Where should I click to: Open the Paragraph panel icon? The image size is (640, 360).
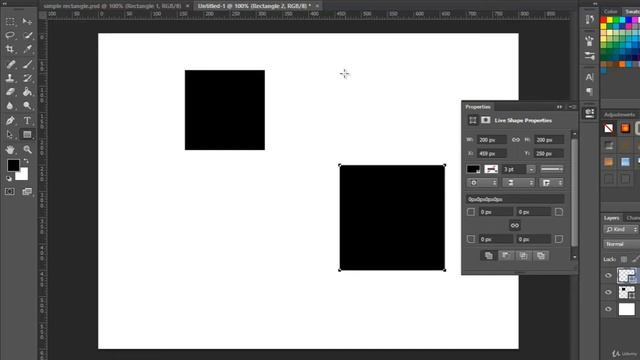pyautogui.click(x=589, y=91)
